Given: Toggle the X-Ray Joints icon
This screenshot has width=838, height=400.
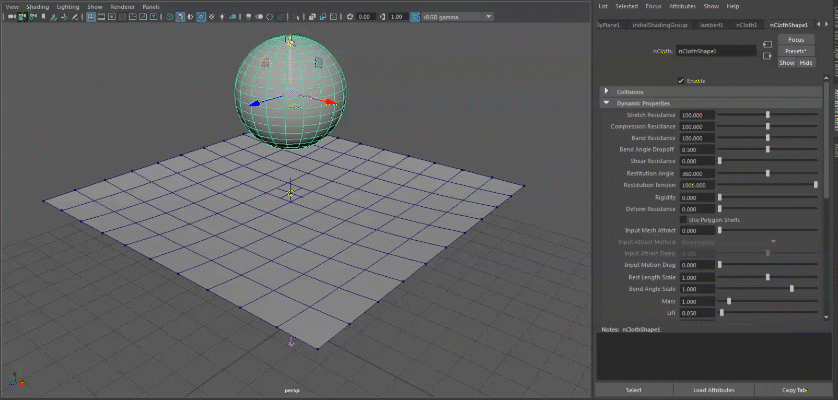Looking at the screenshot, I should pyautogui.click(x=333, y=17).
